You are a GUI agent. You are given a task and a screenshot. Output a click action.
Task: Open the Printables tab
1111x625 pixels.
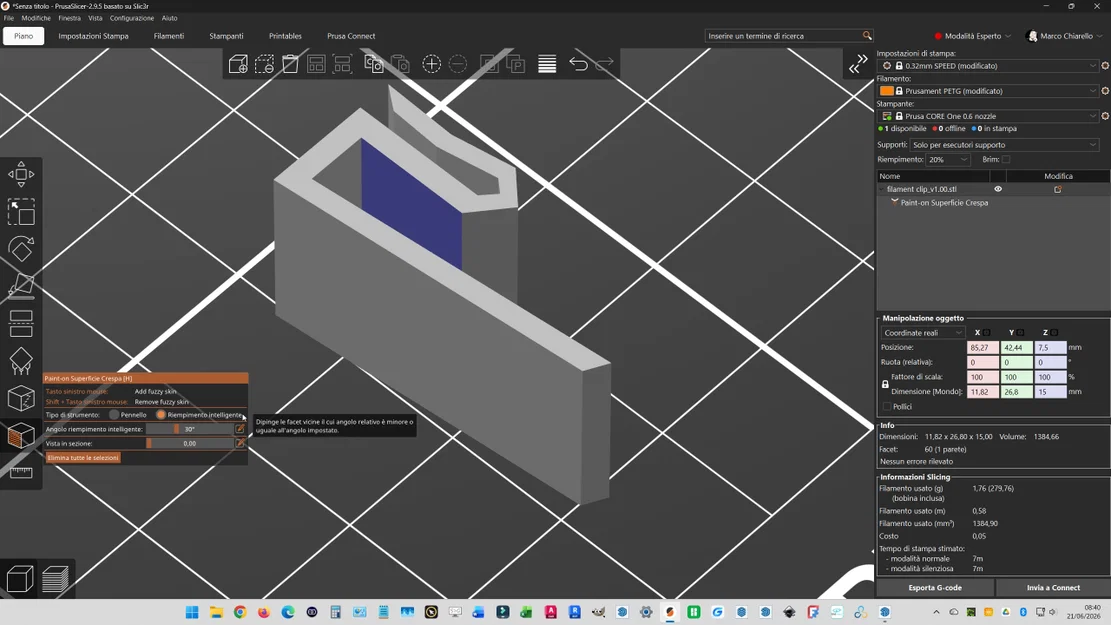[285, 35]
